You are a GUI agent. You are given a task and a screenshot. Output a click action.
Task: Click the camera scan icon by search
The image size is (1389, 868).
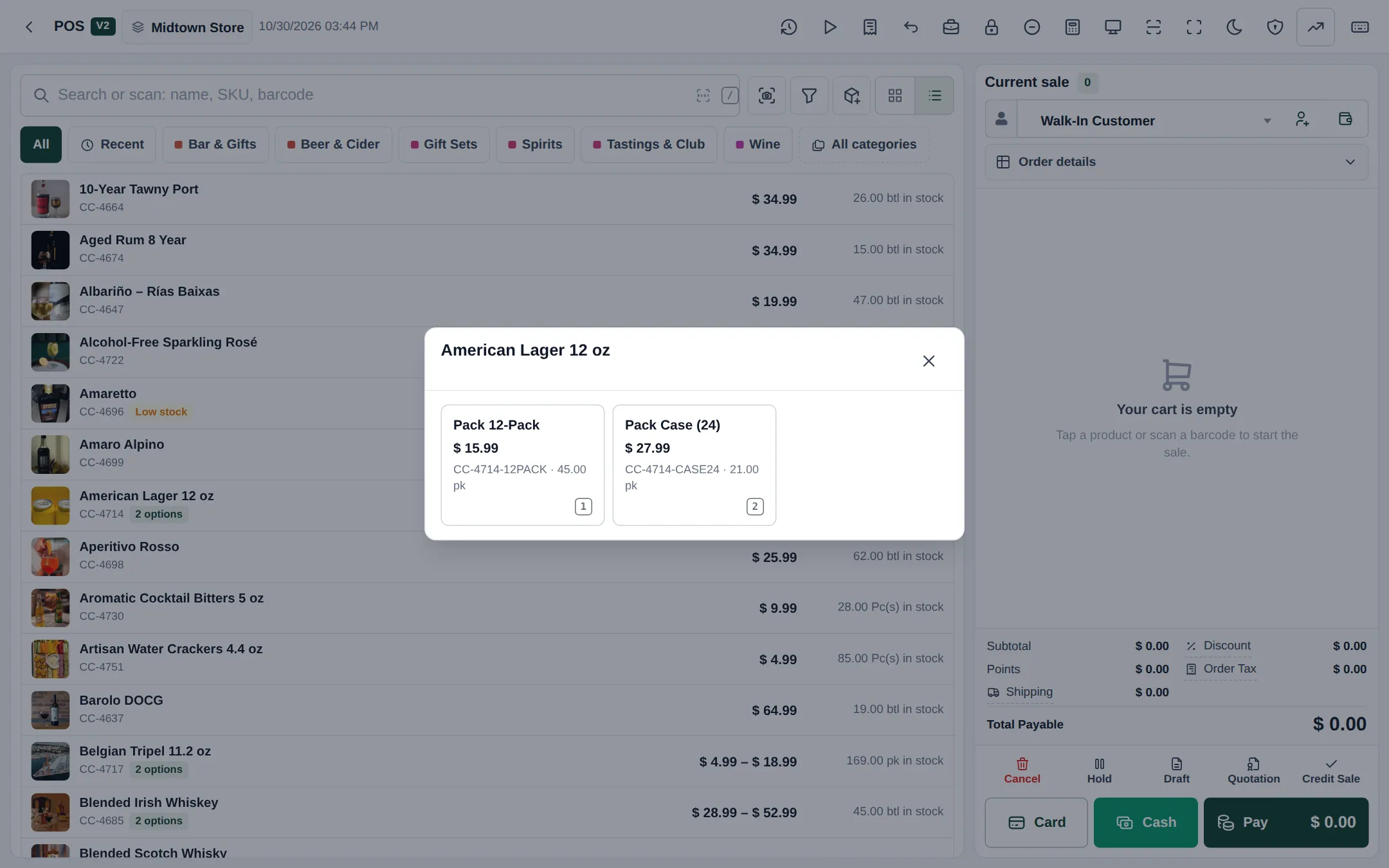click(767, 96)
